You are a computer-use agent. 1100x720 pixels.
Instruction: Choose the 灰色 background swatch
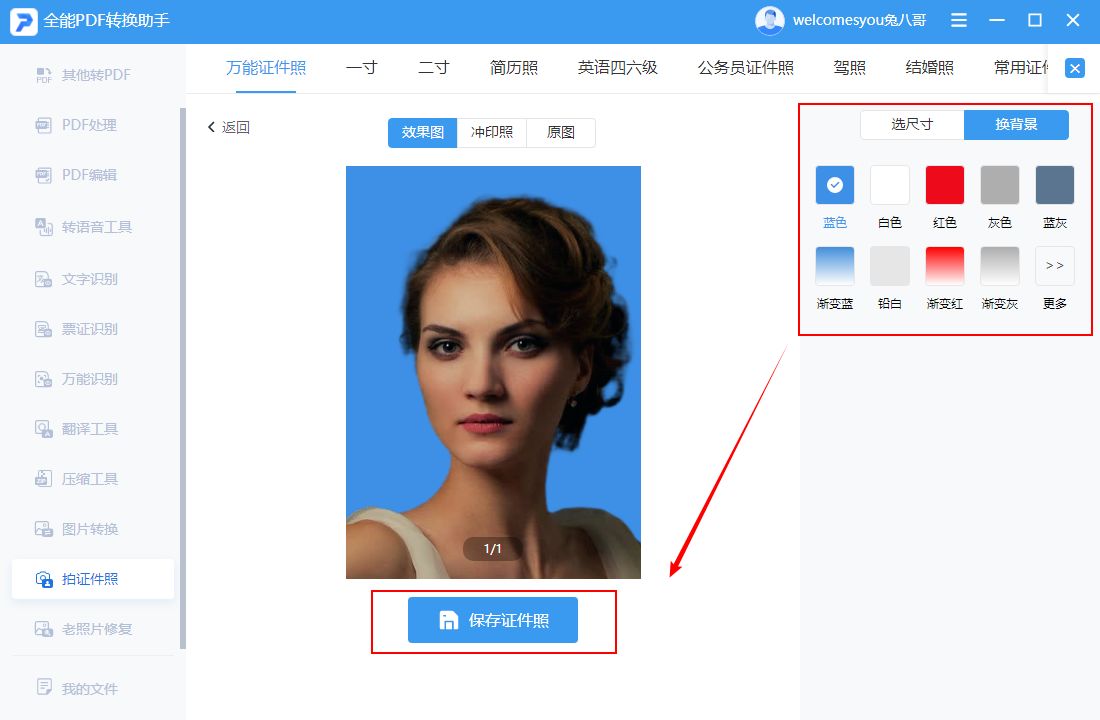pos(1000,185)
